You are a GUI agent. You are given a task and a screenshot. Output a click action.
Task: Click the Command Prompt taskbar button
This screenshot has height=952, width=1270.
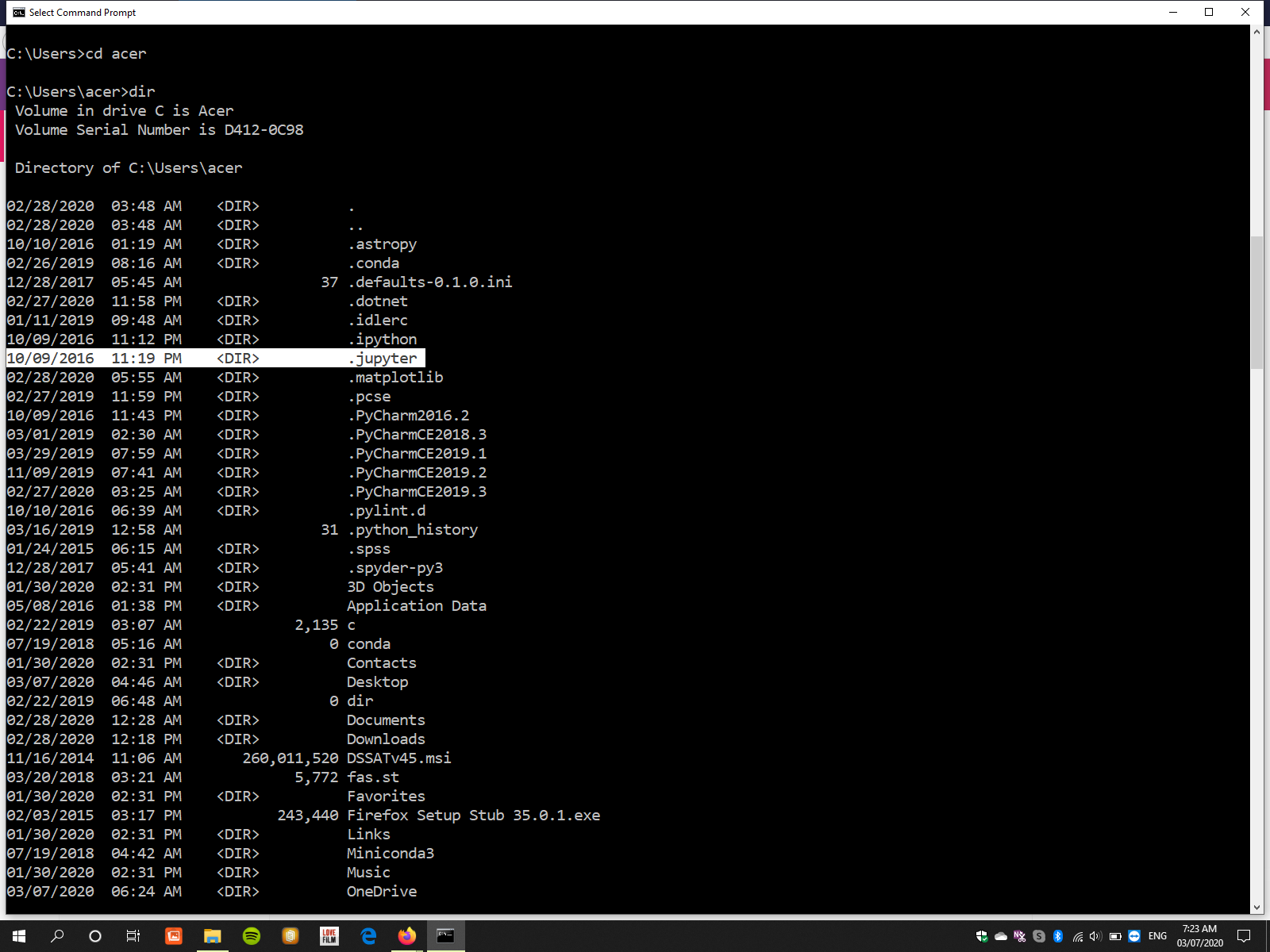[446, 936]
